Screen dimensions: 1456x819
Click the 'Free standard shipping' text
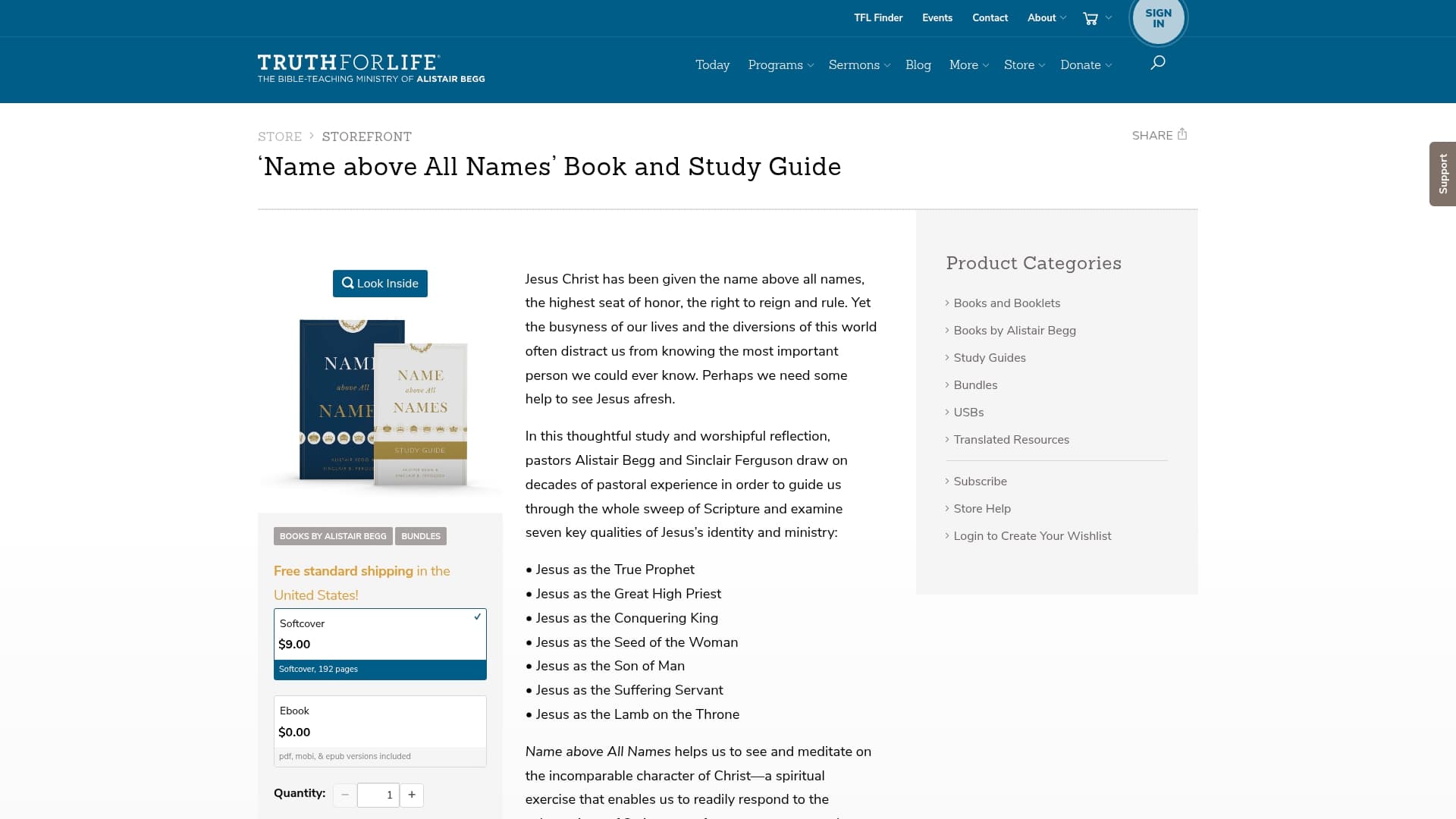click(344, 571)
